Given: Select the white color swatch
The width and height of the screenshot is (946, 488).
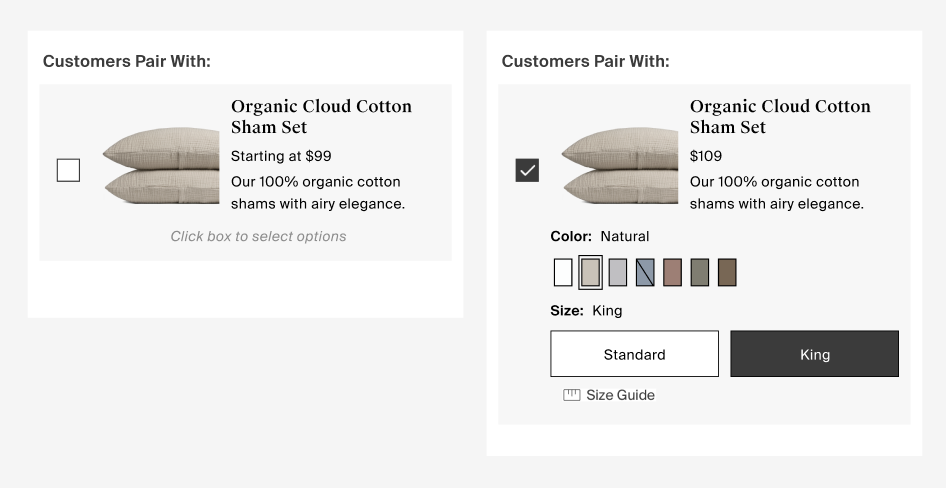Looking at the screenshot, I should [x=563, y=272].
